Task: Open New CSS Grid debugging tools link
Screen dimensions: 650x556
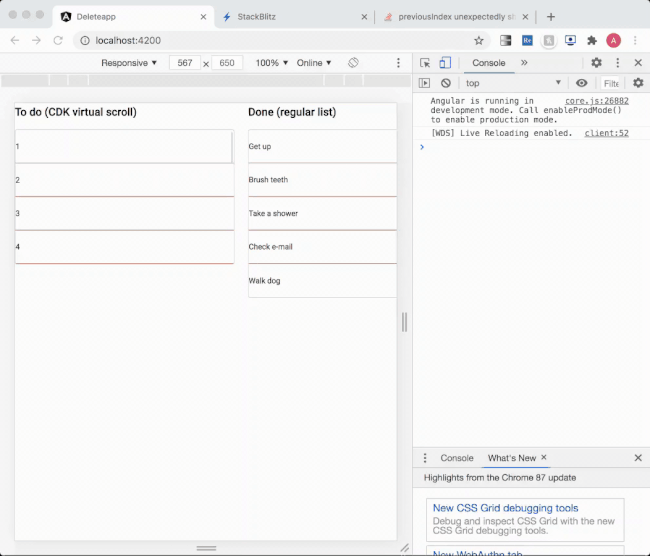Action: [505, 508]
